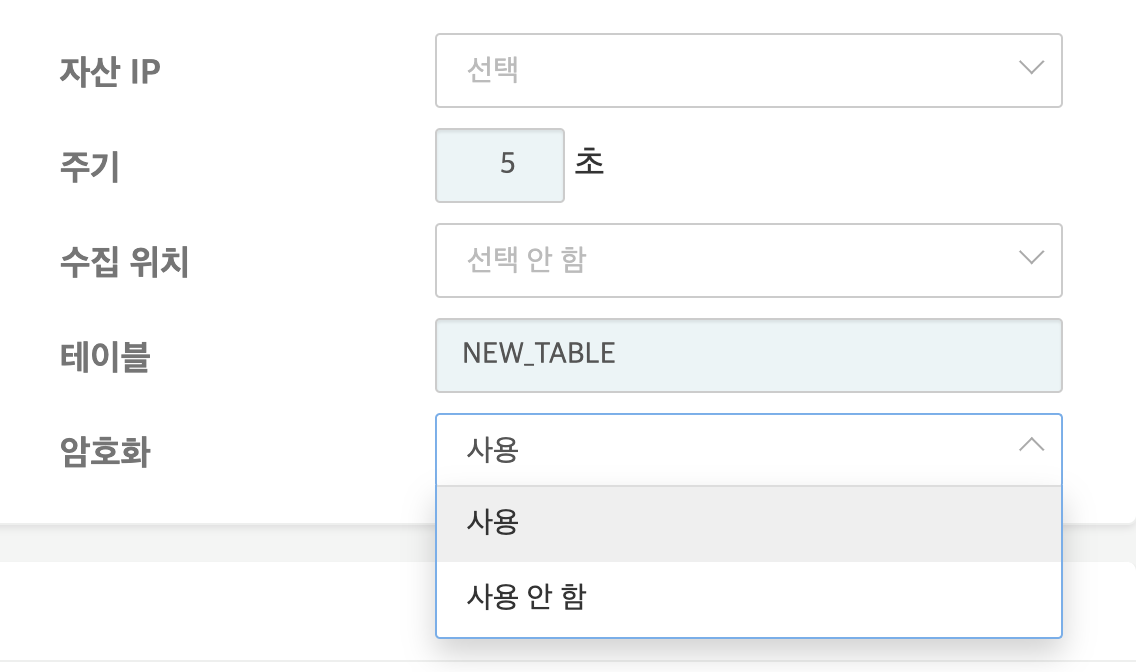Image resolution: width=1136 pixels, height=672 pixels.
Task: Click the 자산 IP label
Action: (x=110, y=71)
